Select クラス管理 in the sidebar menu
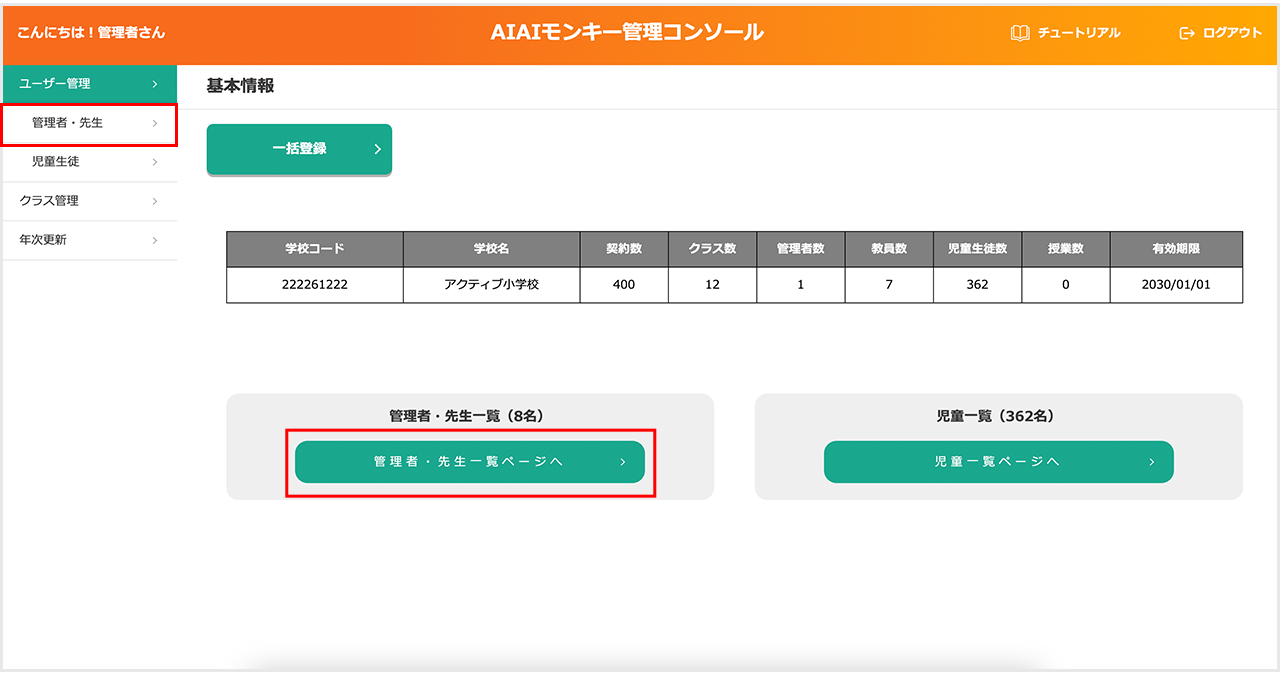Image resolution: width=1280 pixels, height=675 pixels. (49, 201)
